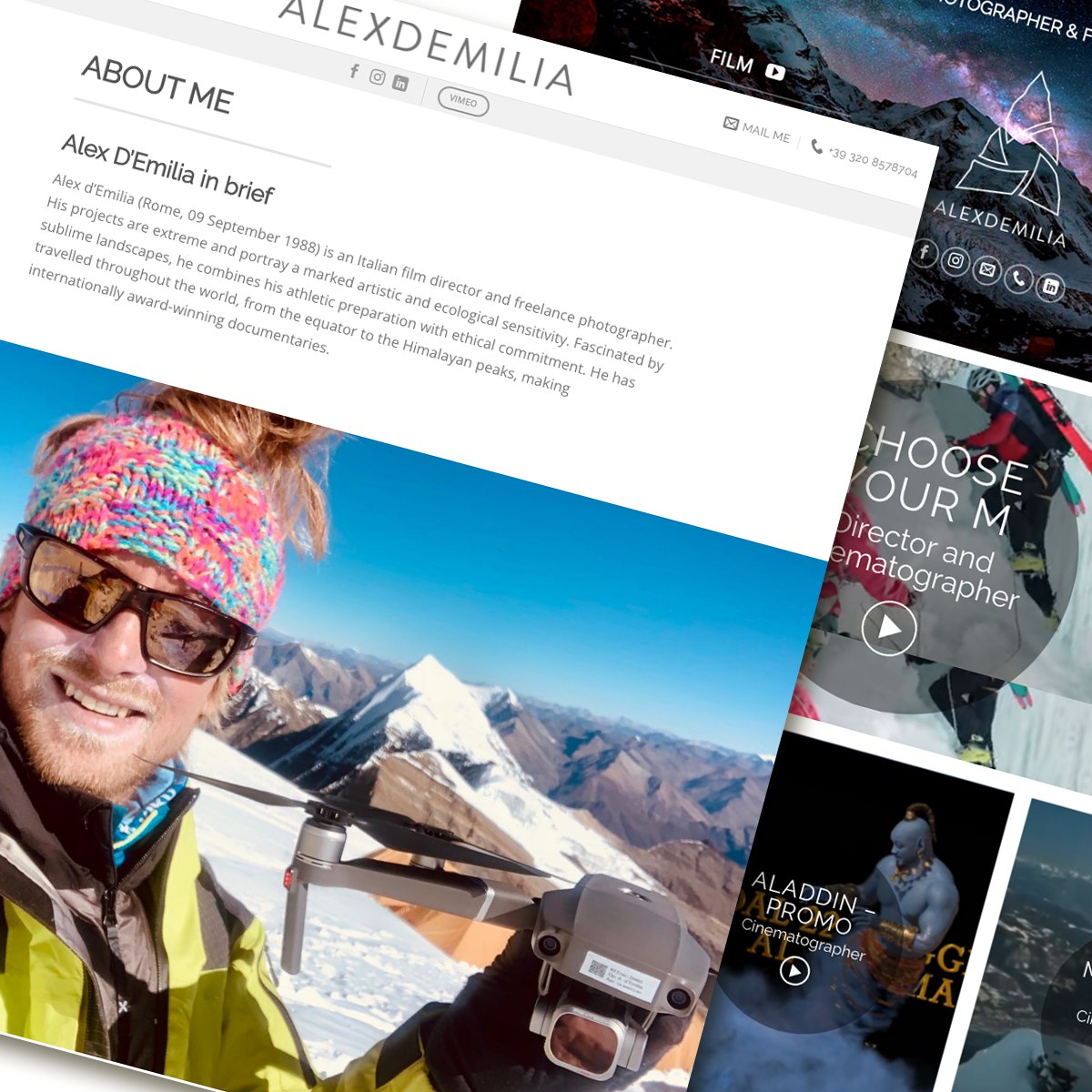Click the YouTube play icon beside FILM
The width and height of the screenshot is (1092, 1092).
[774, 70]
